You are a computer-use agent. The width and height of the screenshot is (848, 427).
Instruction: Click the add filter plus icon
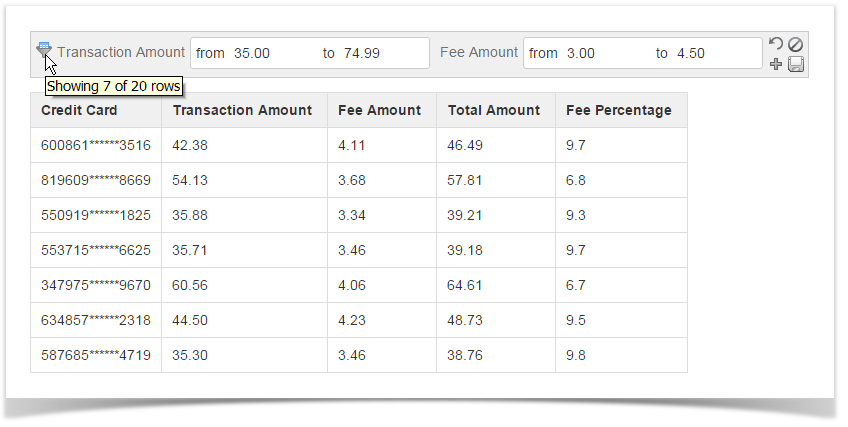pos(776,64)
